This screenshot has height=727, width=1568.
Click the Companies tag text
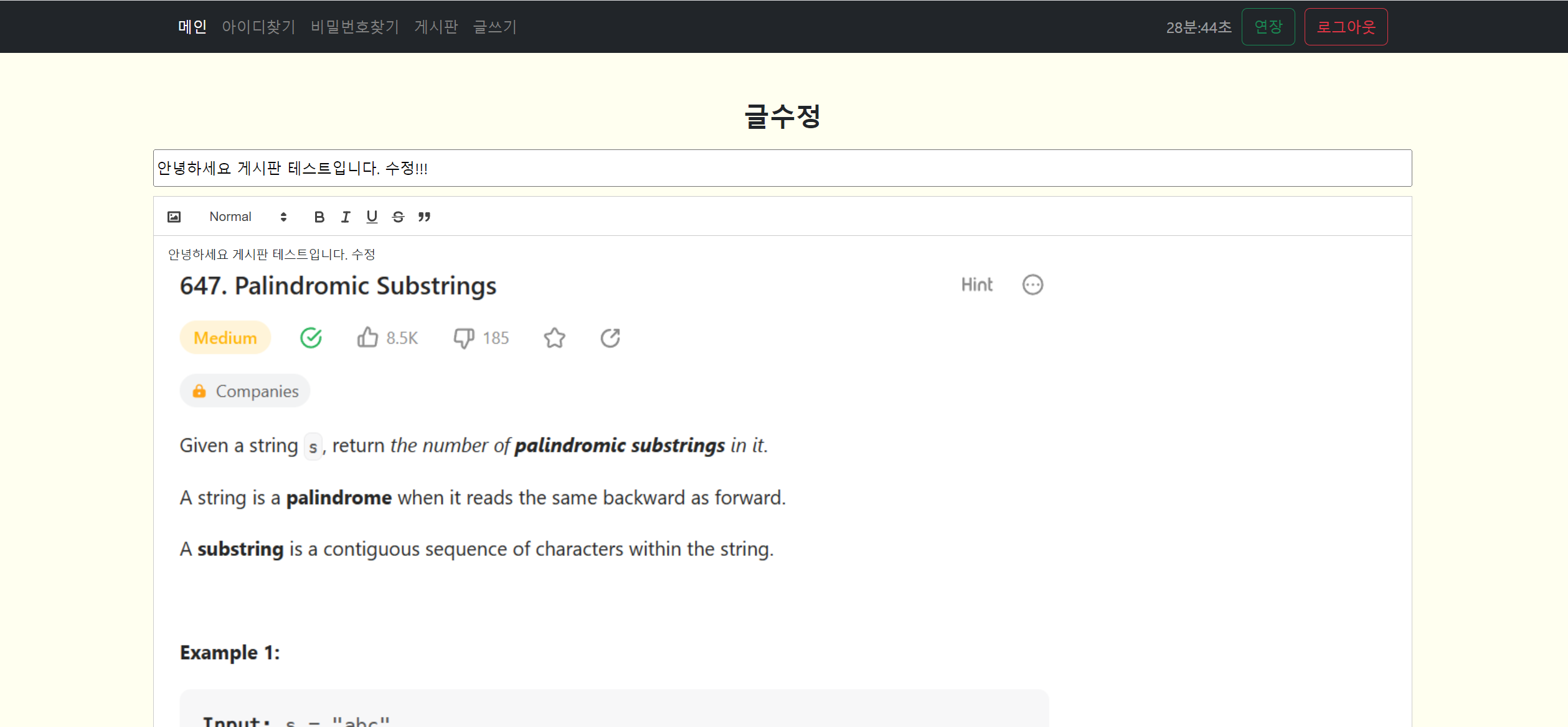click(257, 391)
